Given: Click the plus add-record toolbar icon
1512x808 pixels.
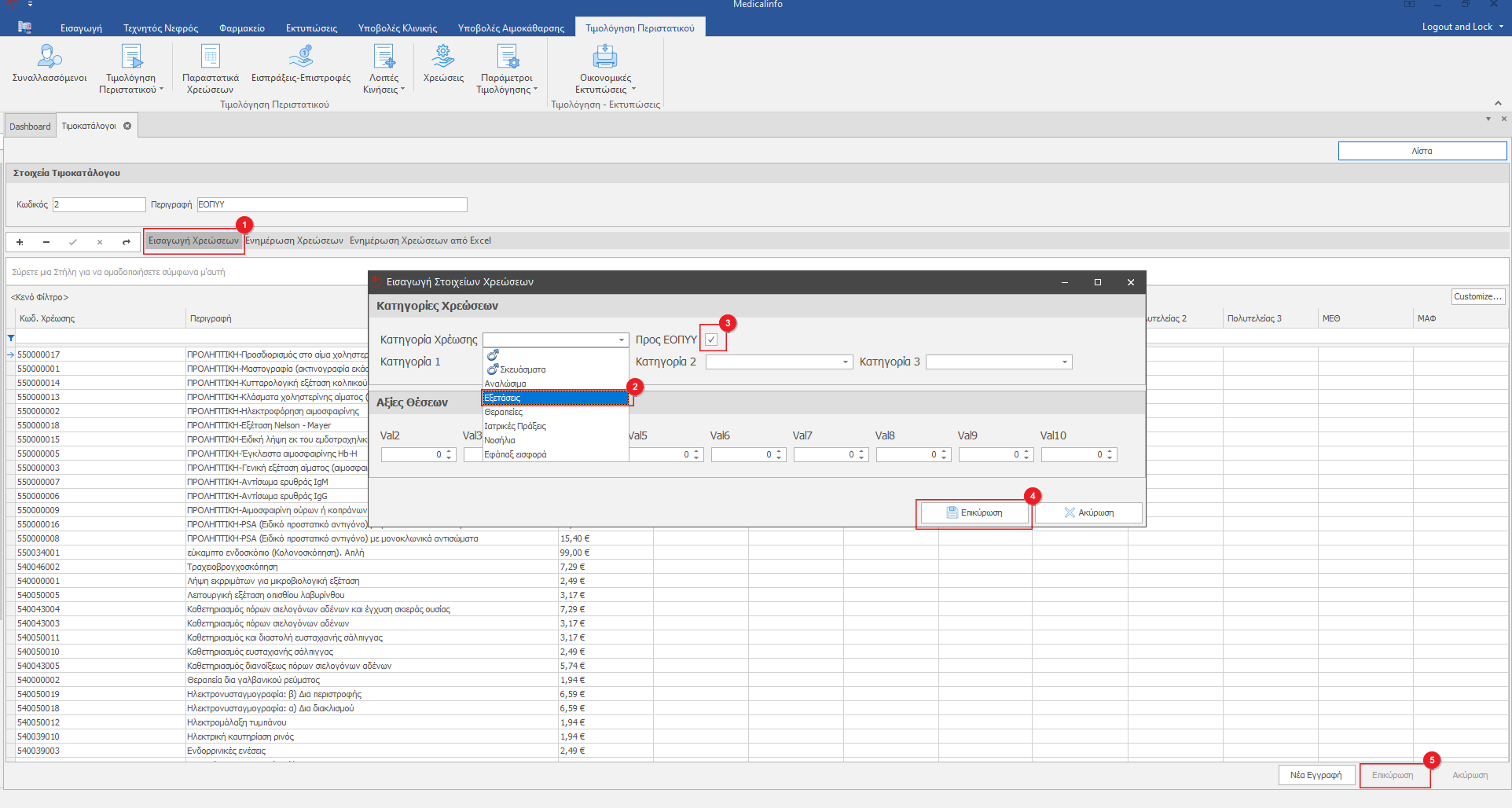Looking at the screenshot, I should (x=20, y=242).
